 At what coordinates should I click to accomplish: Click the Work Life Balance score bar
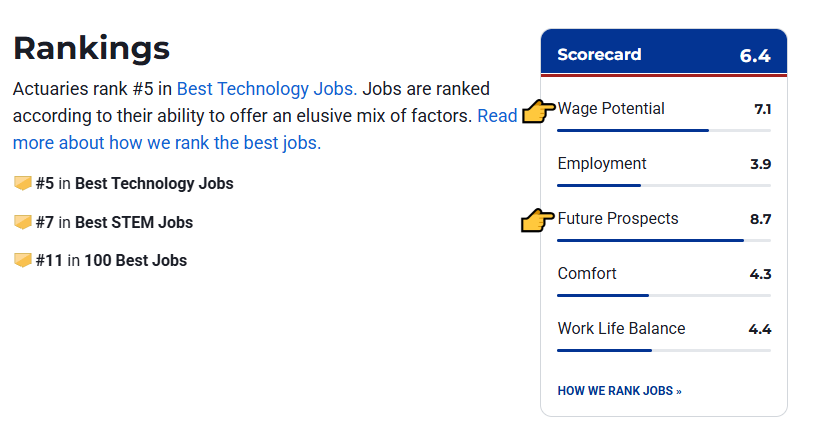[x=663, y=350]
